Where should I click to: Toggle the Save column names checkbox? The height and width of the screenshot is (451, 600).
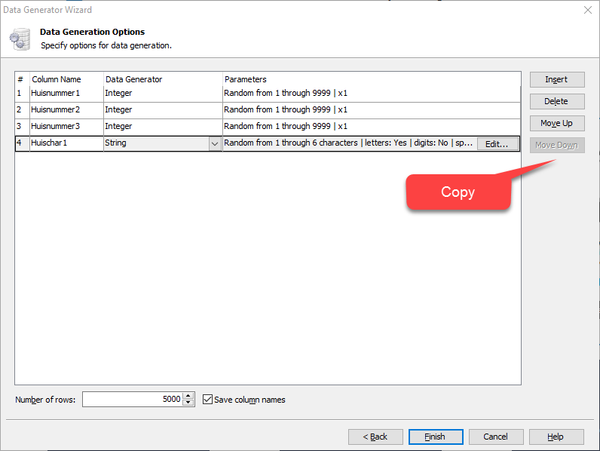[208, 400]
